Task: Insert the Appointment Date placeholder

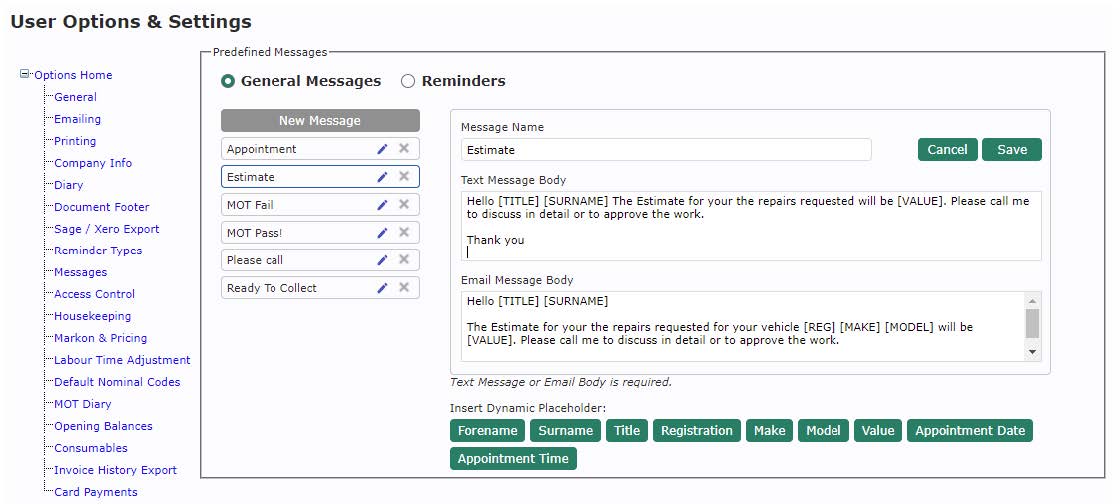Action: click(970, 431)
